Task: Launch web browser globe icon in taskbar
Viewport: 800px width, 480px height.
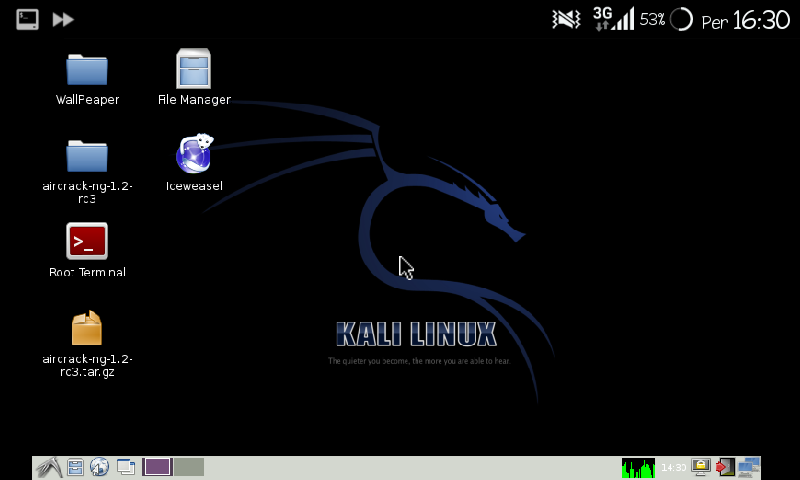Action: (x=99, y=467)
